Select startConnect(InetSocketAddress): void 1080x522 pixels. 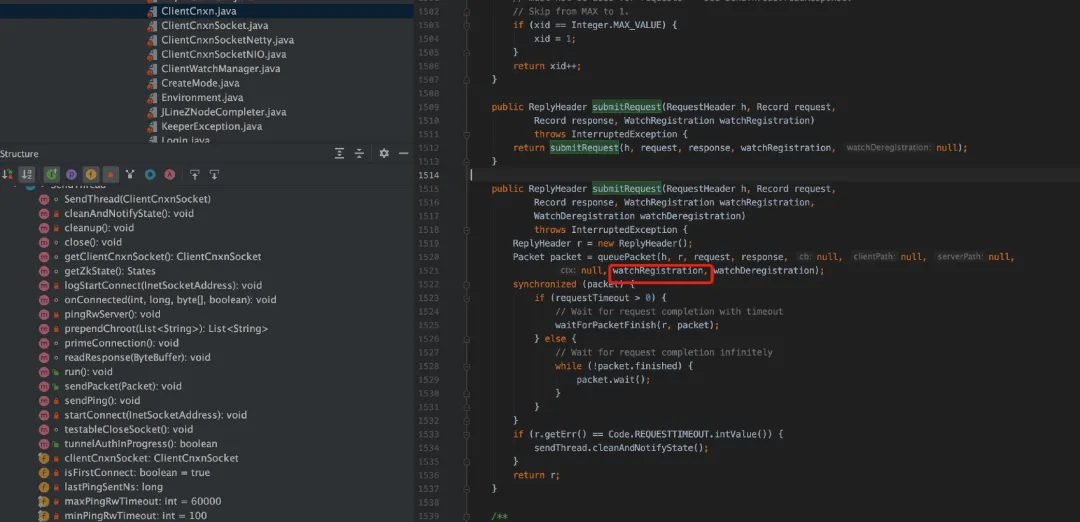(155, 415)
